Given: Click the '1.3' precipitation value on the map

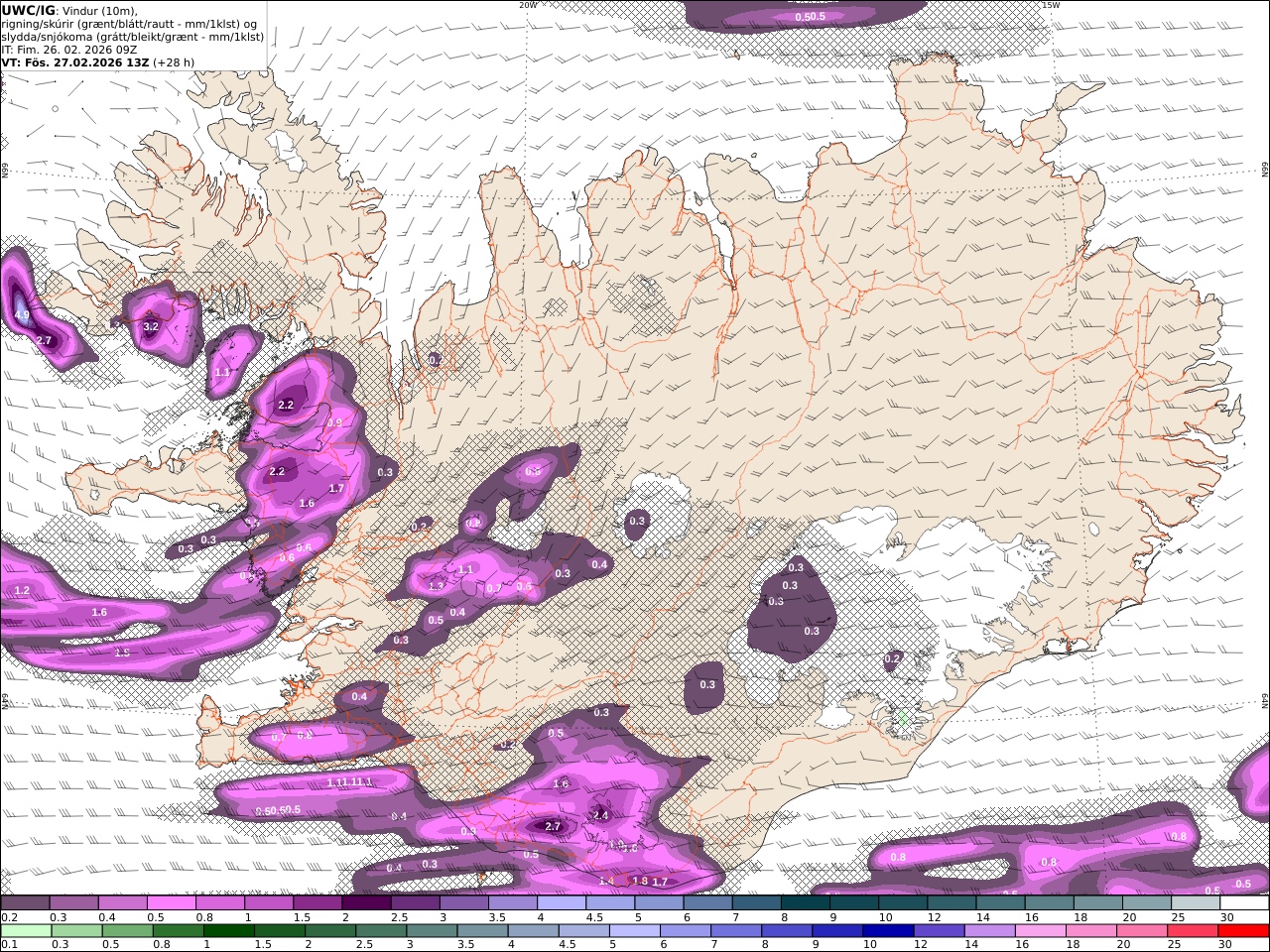Looking at the screenshot, I should [436, 586].
